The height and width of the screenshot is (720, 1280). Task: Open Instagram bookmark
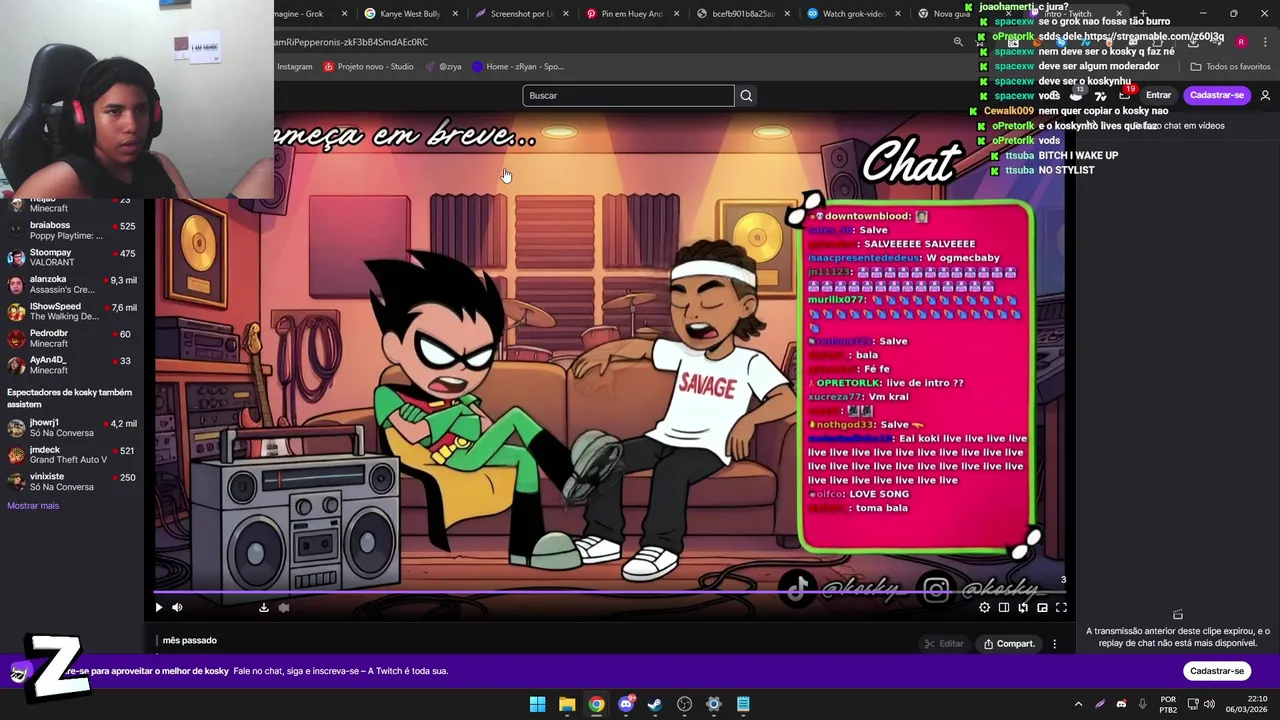pos(294,67)
